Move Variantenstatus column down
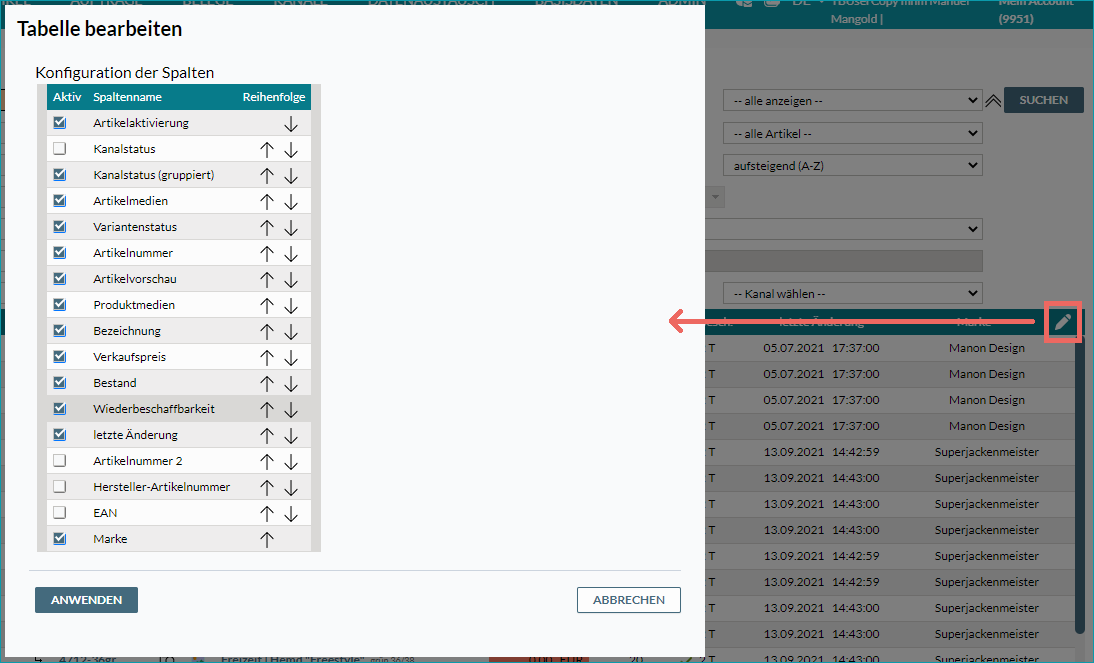 (x=291, y=228)
